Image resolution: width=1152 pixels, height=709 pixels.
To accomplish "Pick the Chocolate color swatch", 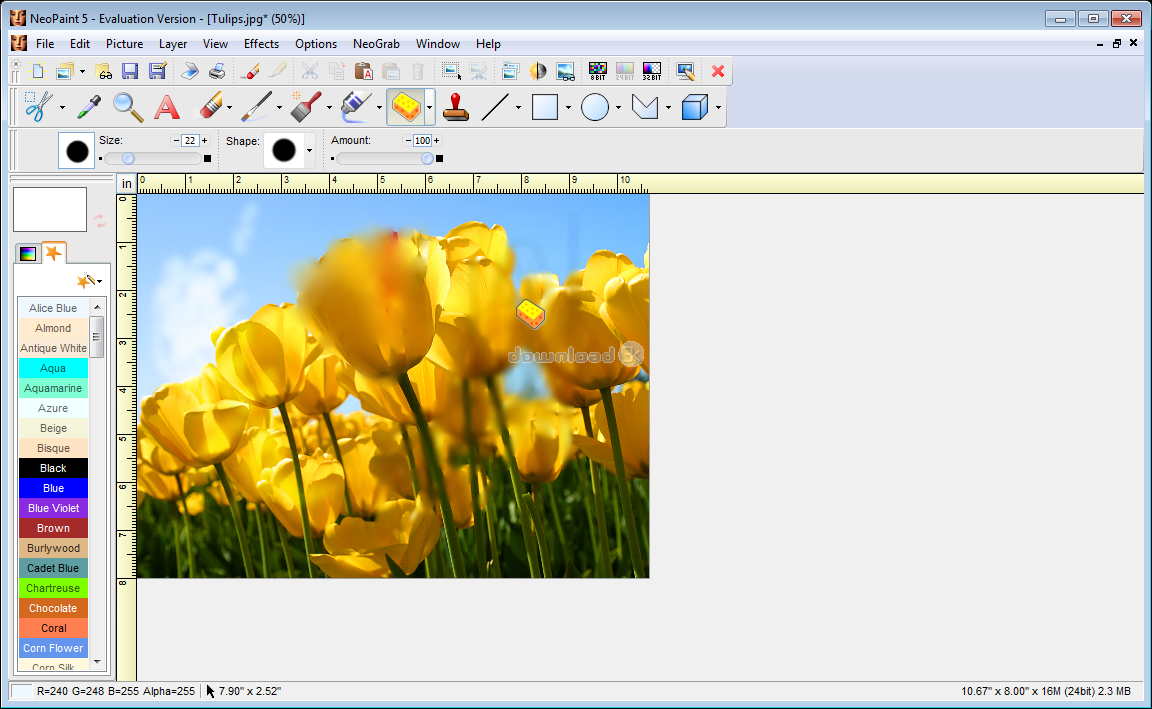I will [x=53, y=608].
